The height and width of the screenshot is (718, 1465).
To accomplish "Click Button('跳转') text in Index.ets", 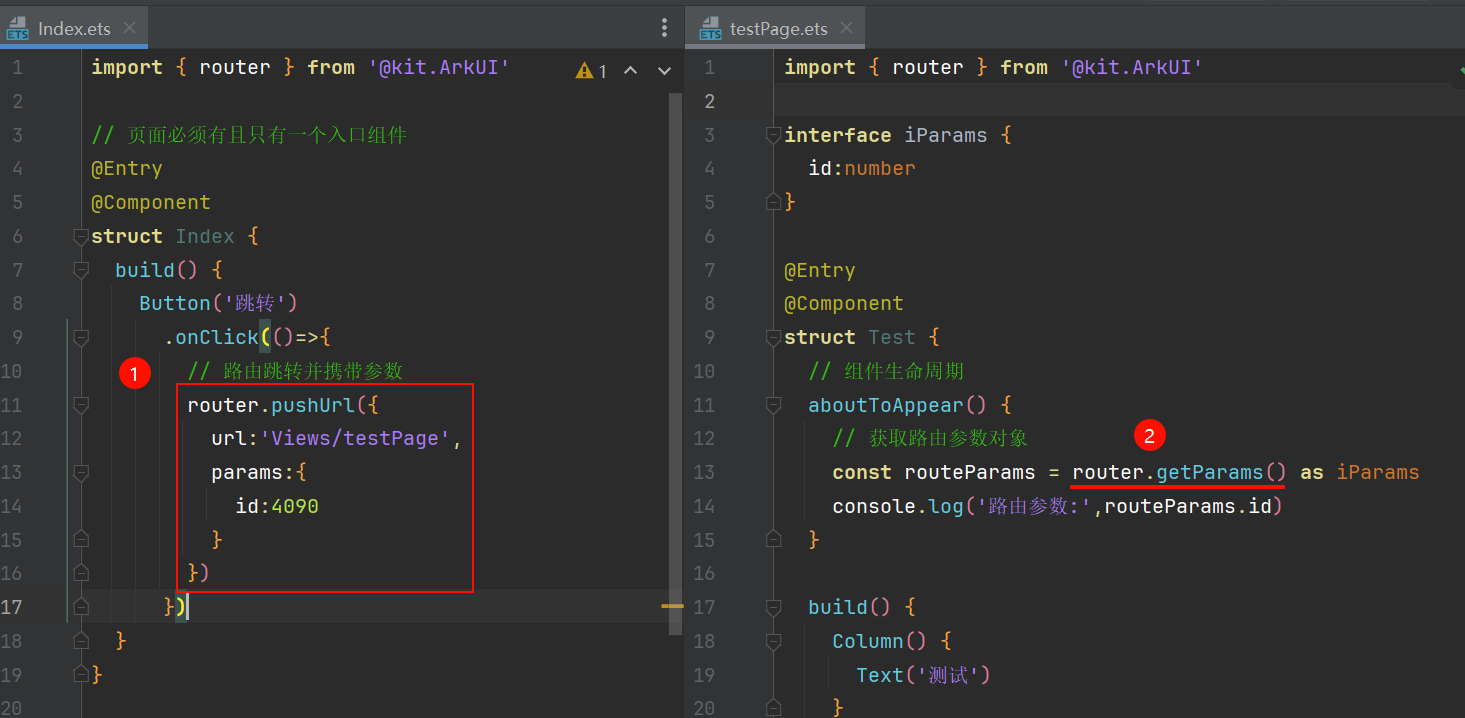I will point(218,304).
